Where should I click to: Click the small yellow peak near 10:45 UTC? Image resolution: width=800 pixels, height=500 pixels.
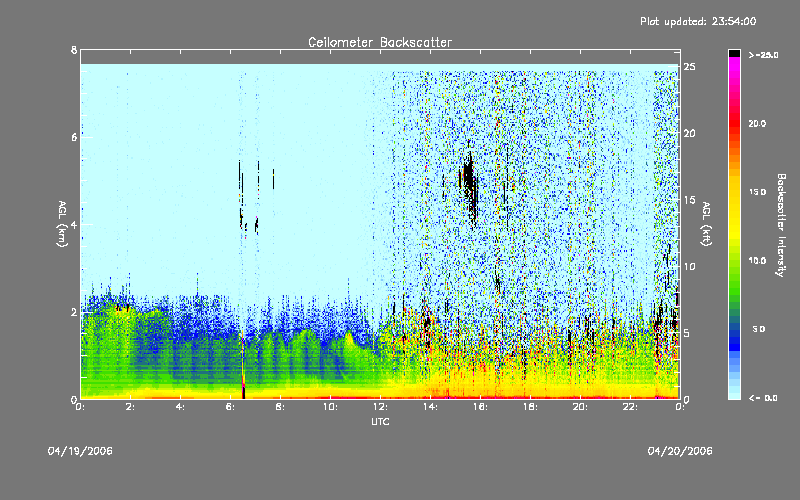349,338
